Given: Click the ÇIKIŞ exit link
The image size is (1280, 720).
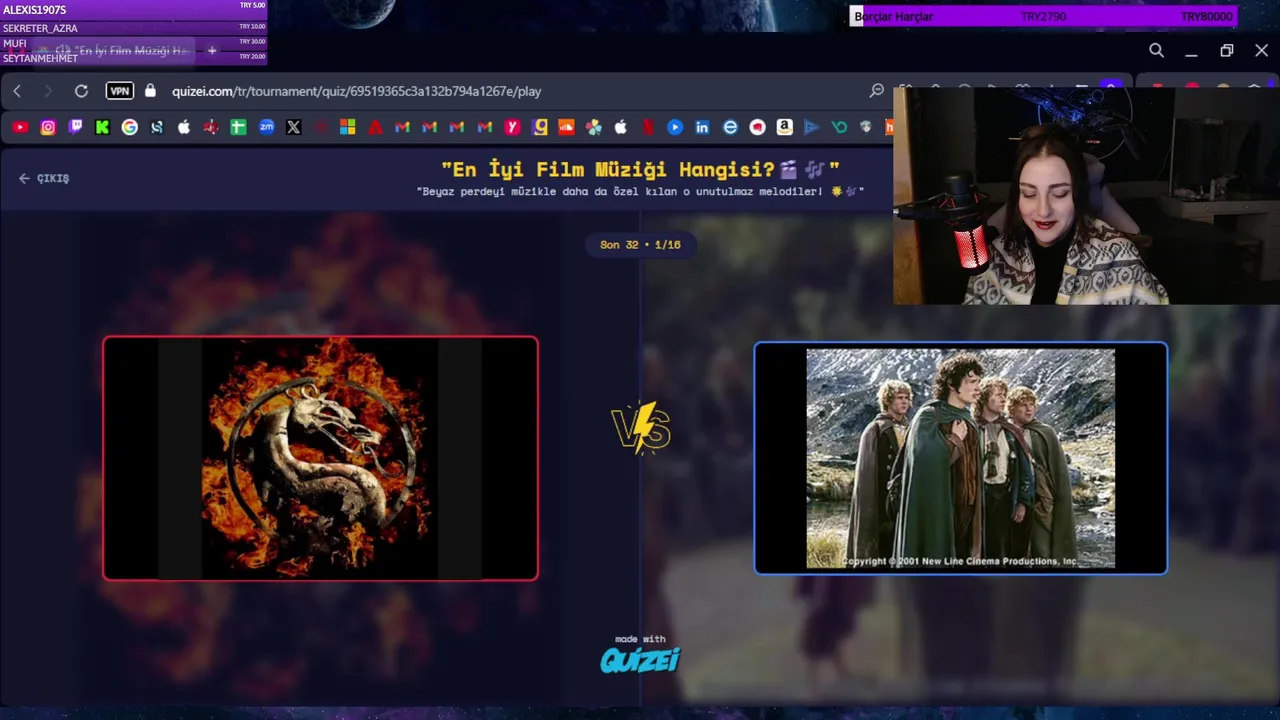Looking at the screenshot, I should pyautogui.click(x=44, y=178).
